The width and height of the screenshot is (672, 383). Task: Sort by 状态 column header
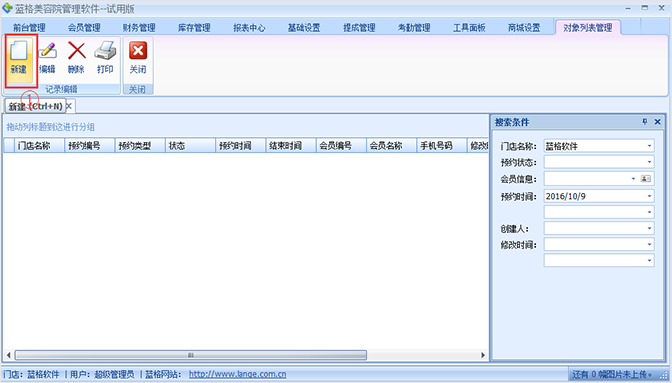[x=190, y=146]
